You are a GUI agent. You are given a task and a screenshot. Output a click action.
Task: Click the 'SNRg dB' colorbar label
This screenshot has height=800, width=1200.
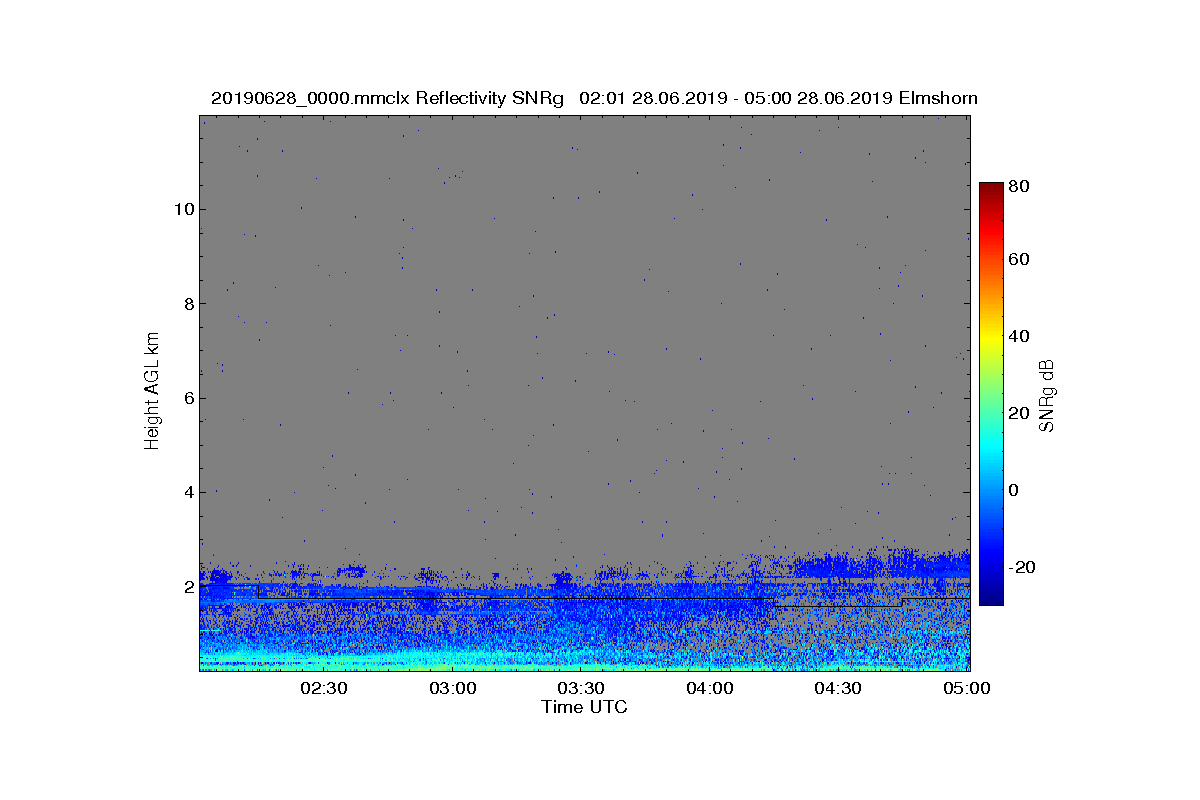click(1047, 395)
